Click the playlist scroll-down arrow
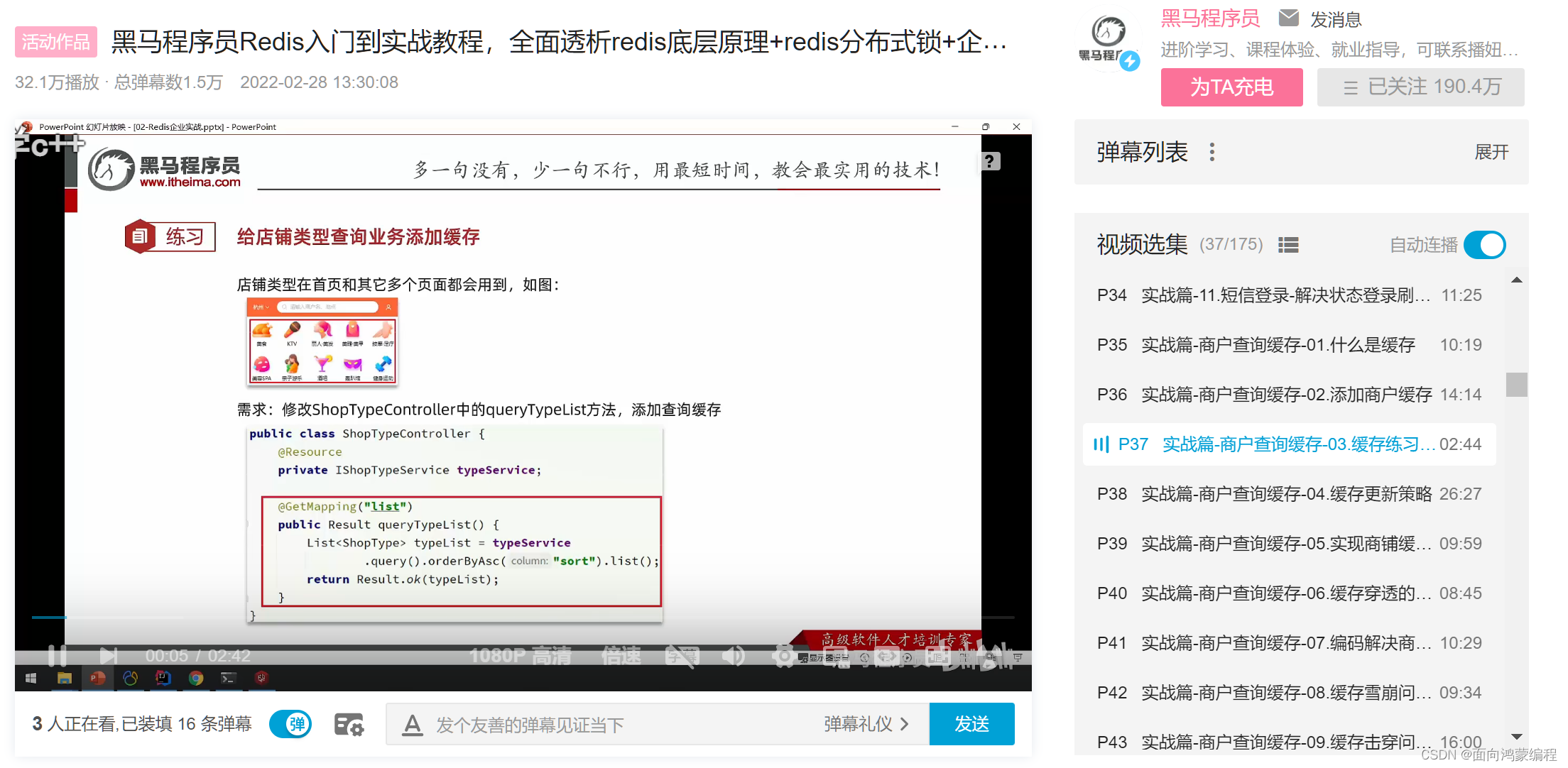Image resolution: width=1568 pixels, height=768 pixels. (x=1517, y=736)
